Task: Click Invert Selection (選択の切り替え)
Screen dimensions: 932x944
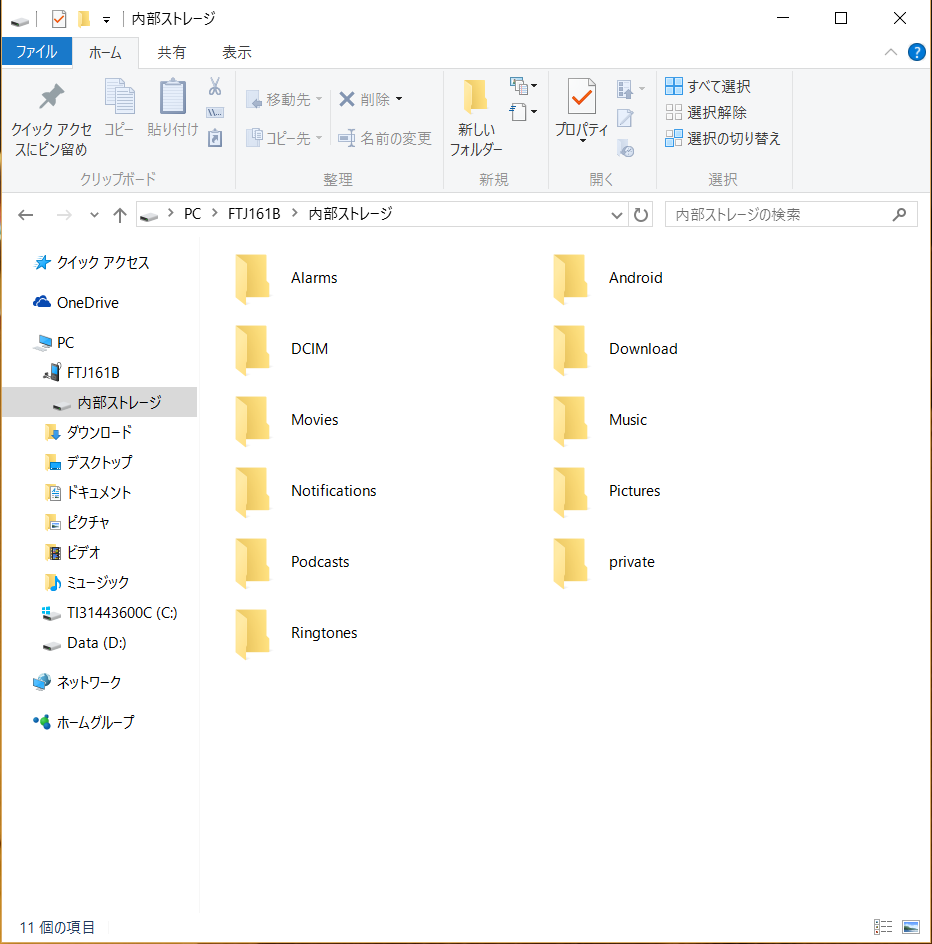Action: [723, 139]
